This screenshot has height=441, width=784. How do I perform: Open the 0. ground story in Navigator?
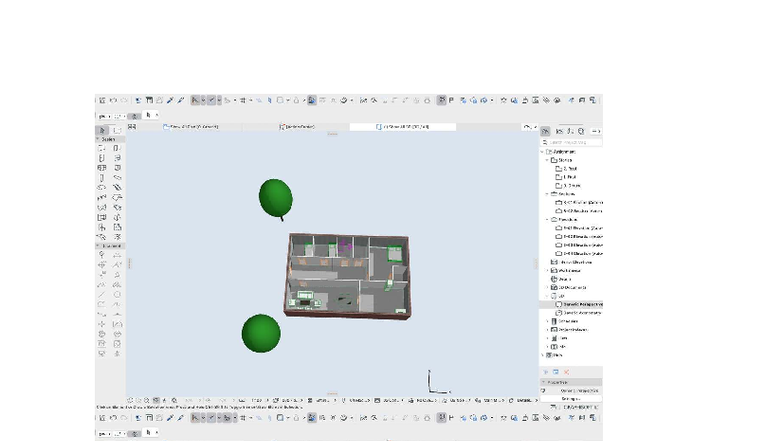pos(568,186)
